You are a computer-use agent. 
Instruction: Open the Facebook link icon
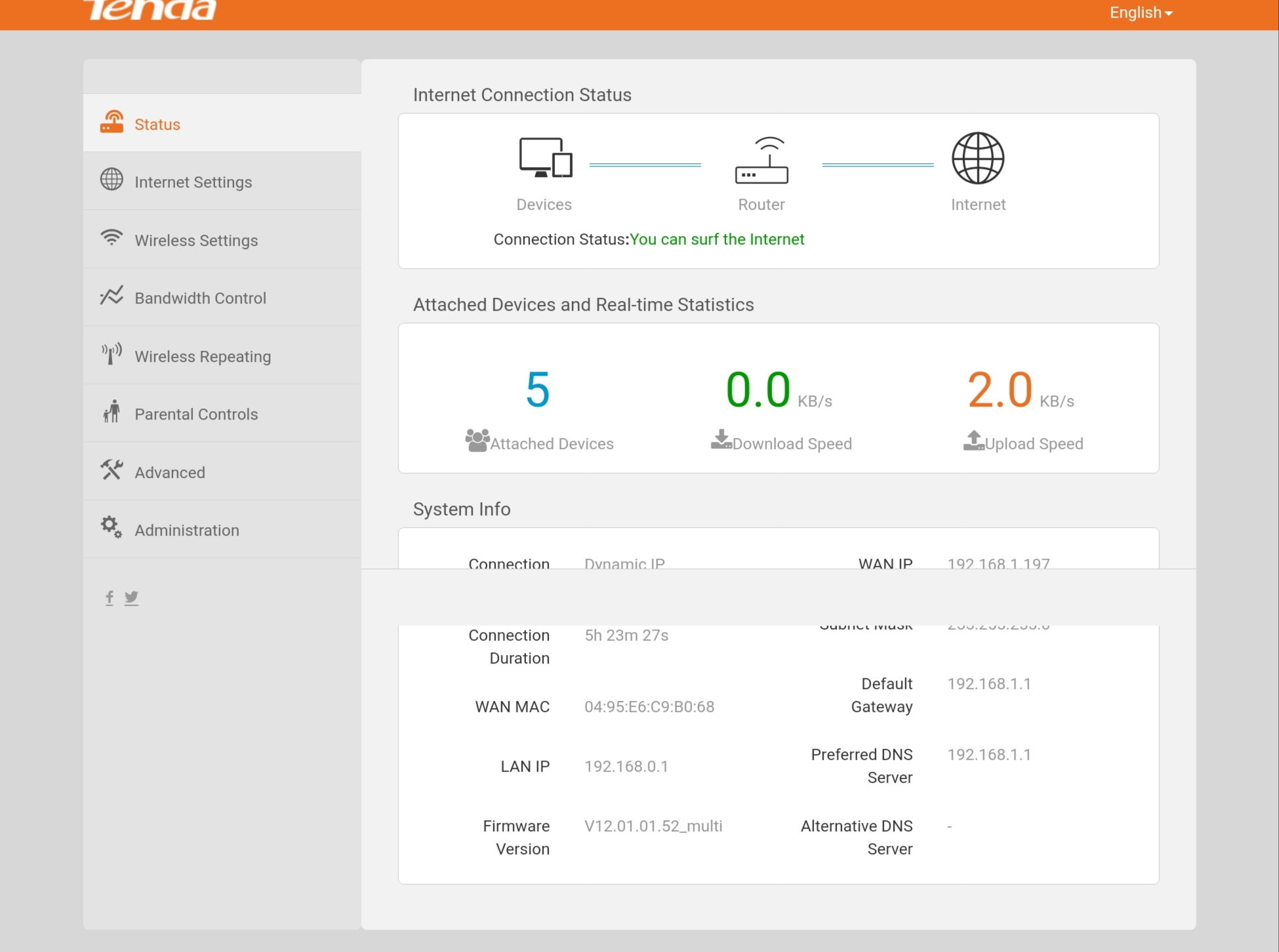[x=110, y=597]
